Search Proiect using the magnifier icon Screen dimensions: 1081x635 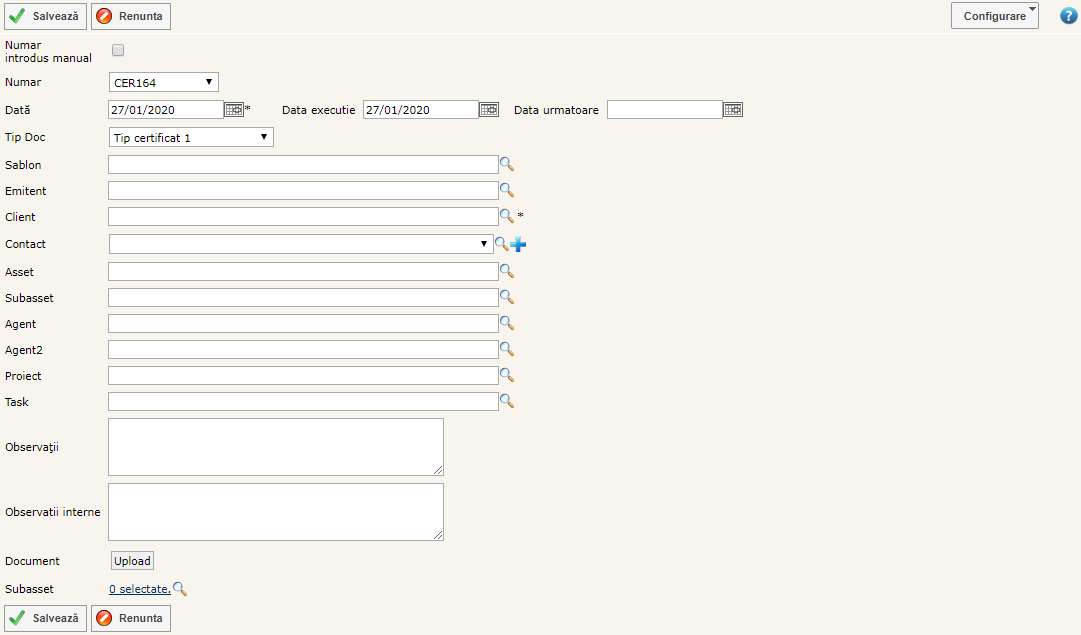click(x=507, y=375)
